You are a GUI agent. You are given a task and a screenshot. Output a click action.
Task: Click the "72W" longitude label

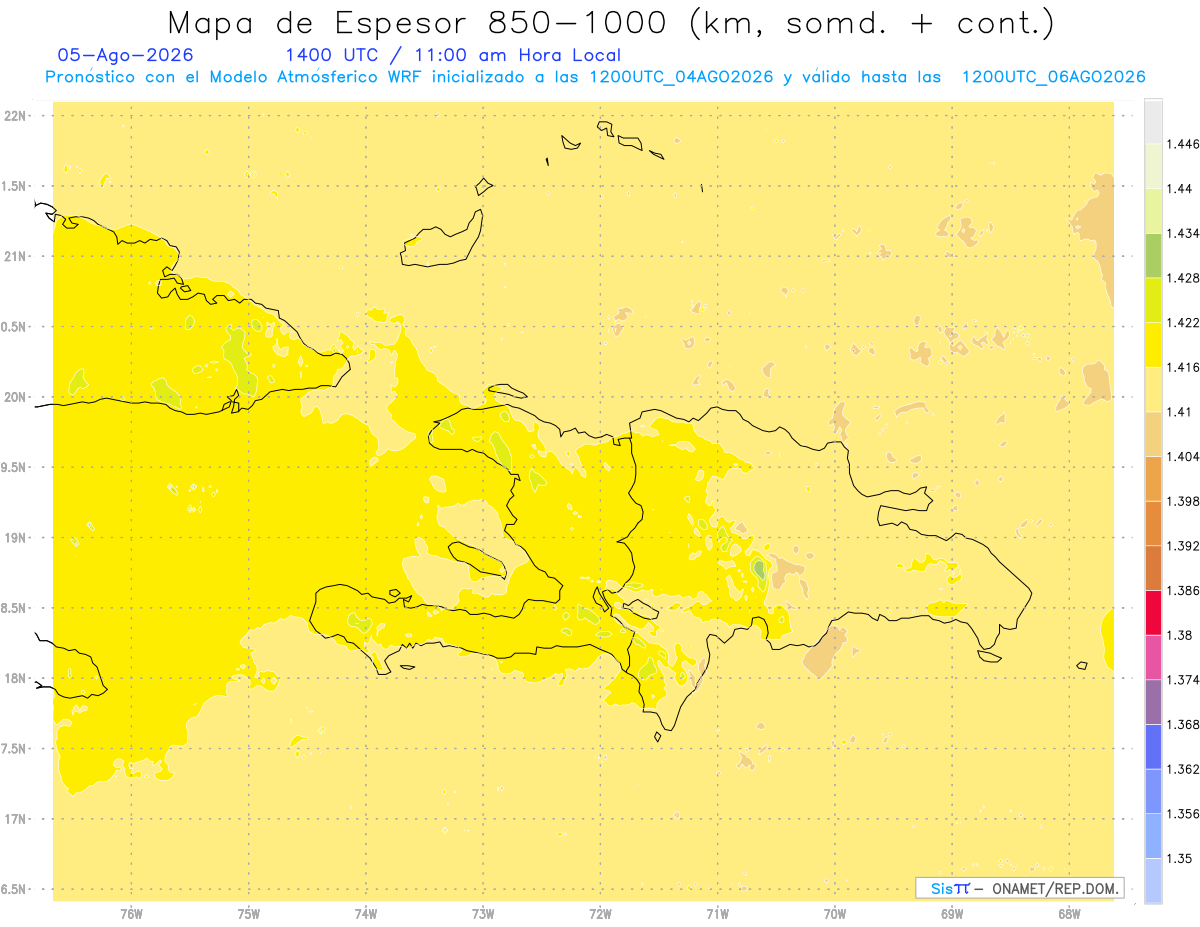(600, 914)
